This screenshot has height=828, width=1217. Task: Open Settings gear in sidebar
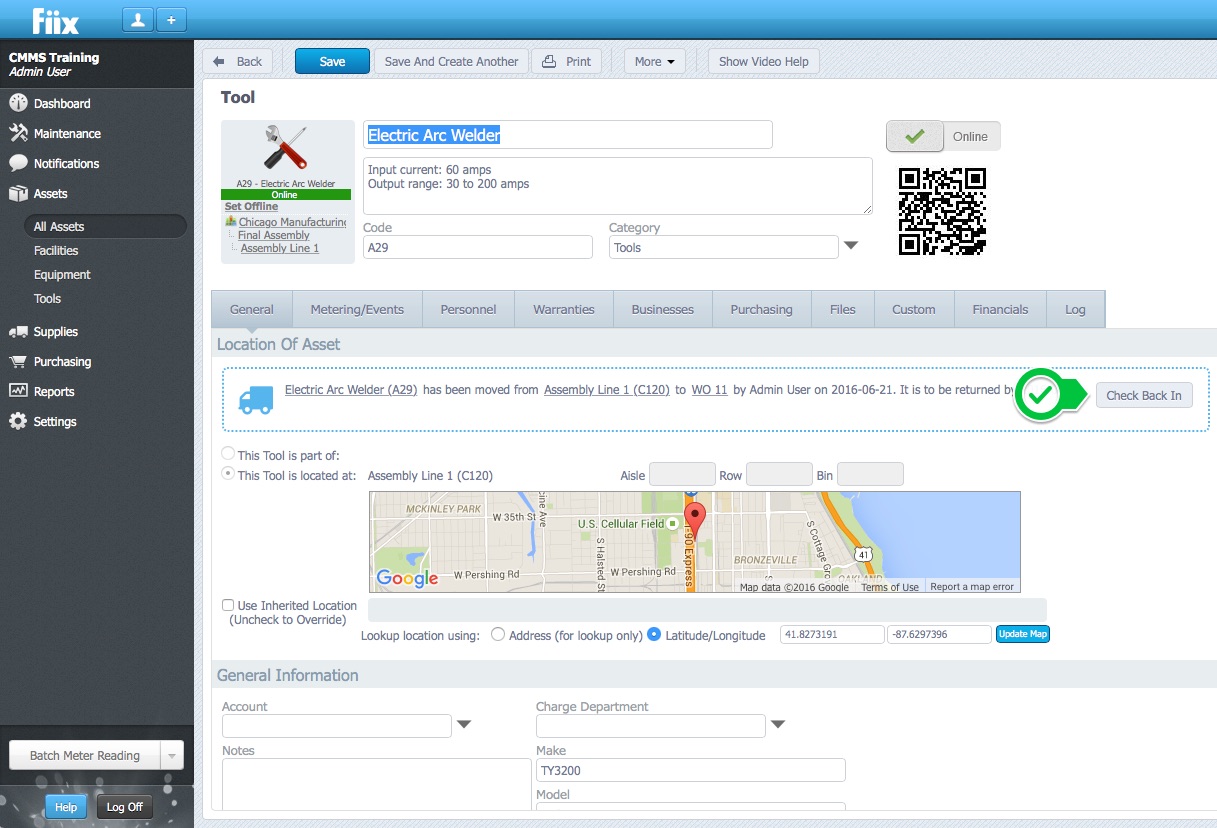point(56,421)
